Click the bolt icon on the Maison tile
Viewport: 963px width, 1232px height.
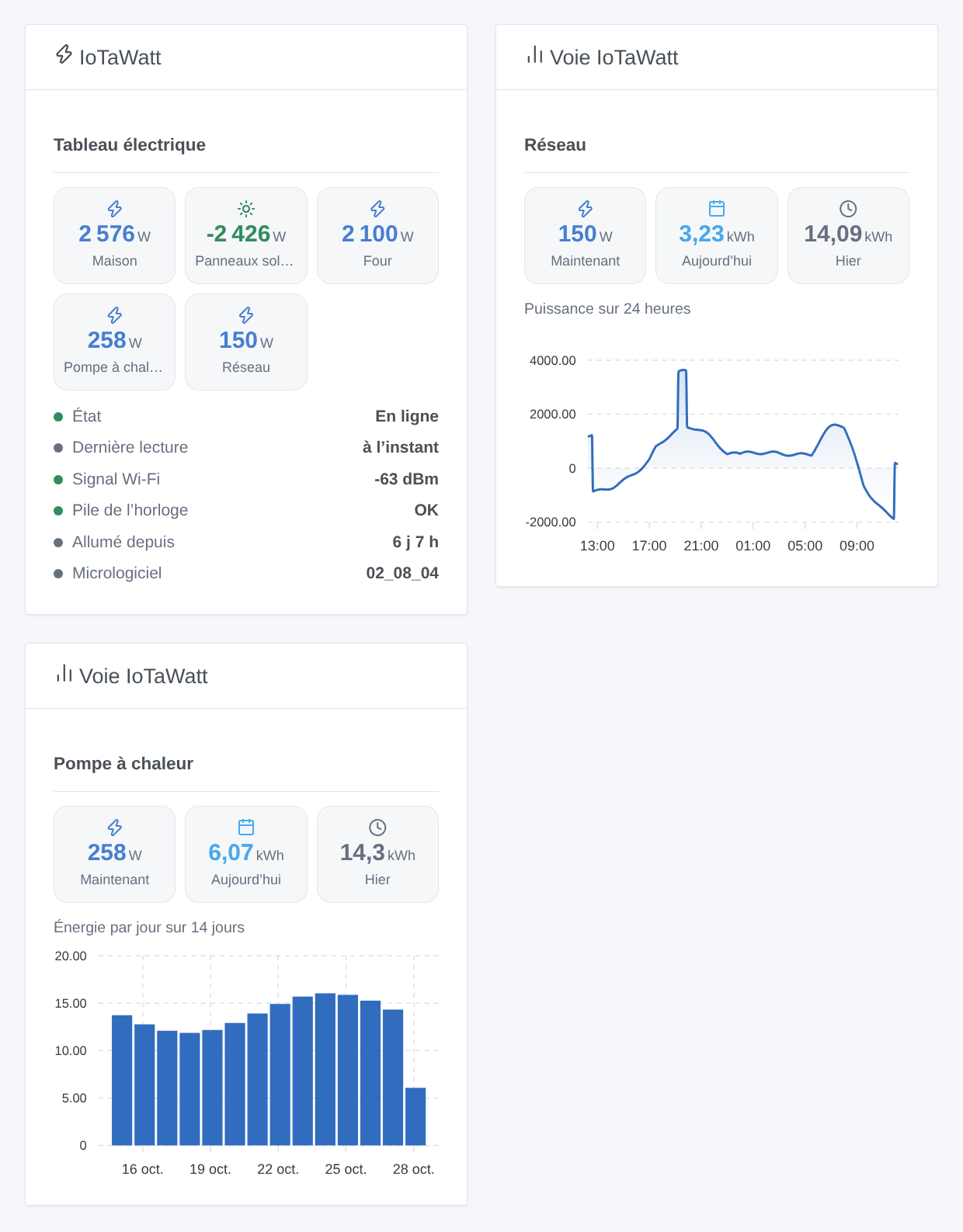115,209
